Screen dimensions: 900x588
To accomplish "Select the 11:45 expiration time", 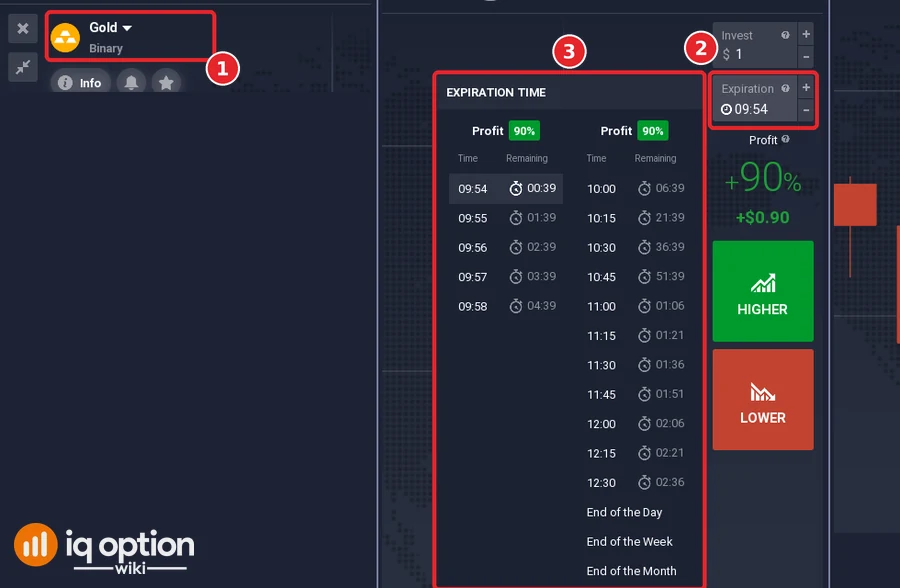I will point(635,394).
